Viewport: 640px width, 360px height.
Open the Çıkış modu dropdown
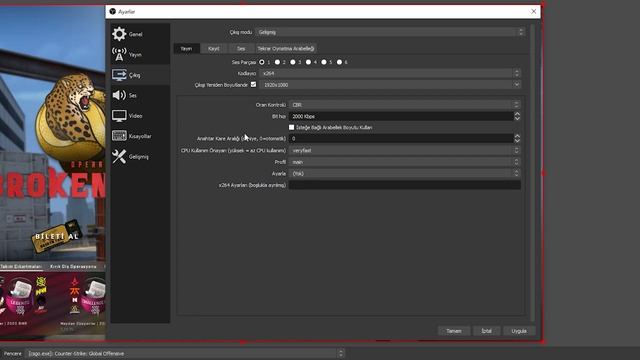[x=390, y=32]
